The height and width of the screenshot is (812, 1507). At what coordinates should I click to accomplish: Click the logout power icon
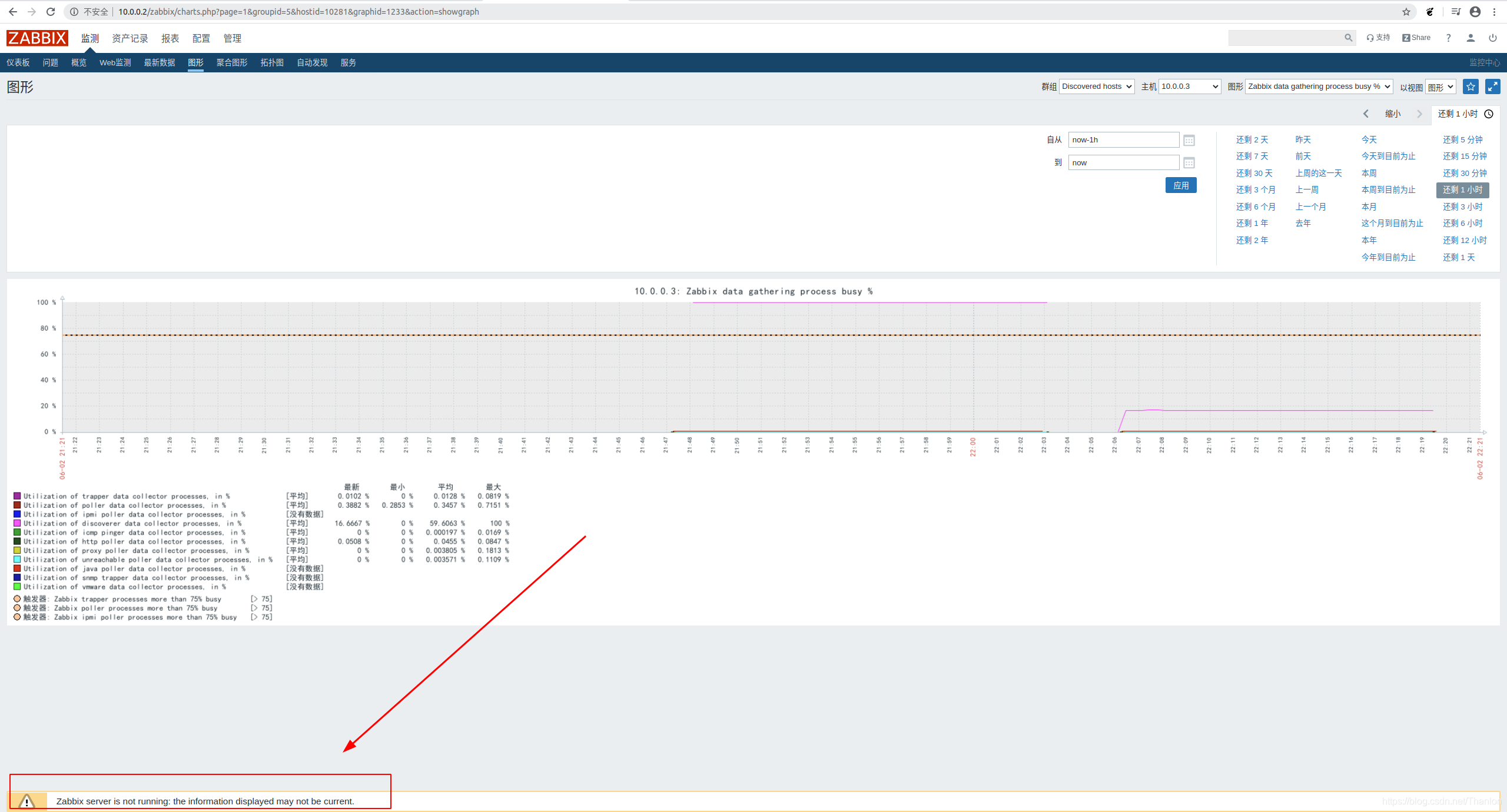pyautogui.click(x=1493, y=38)
